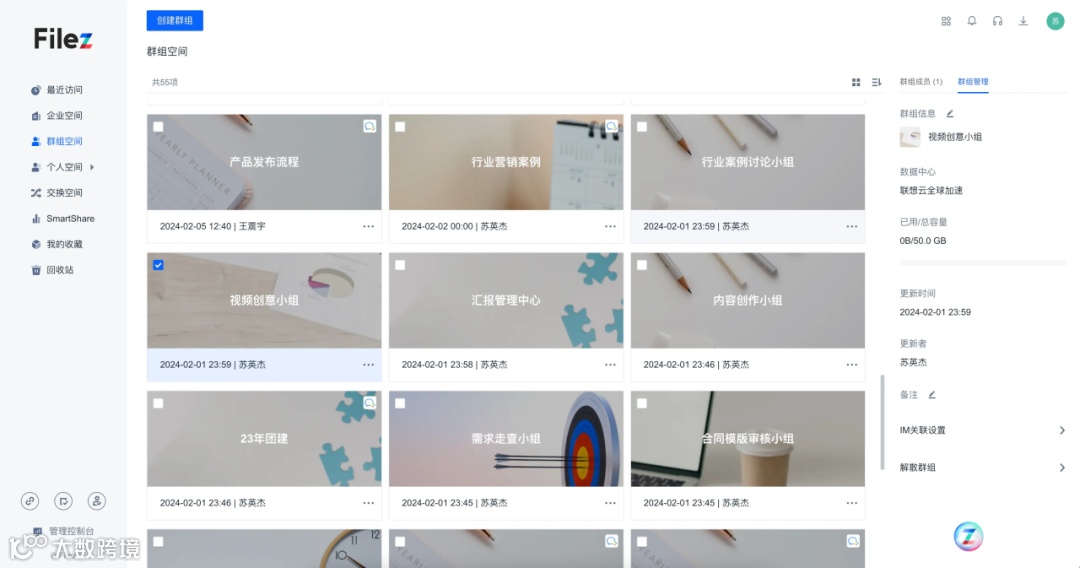Edit 群组信息 with pencil icon

[x=950, y=114]
